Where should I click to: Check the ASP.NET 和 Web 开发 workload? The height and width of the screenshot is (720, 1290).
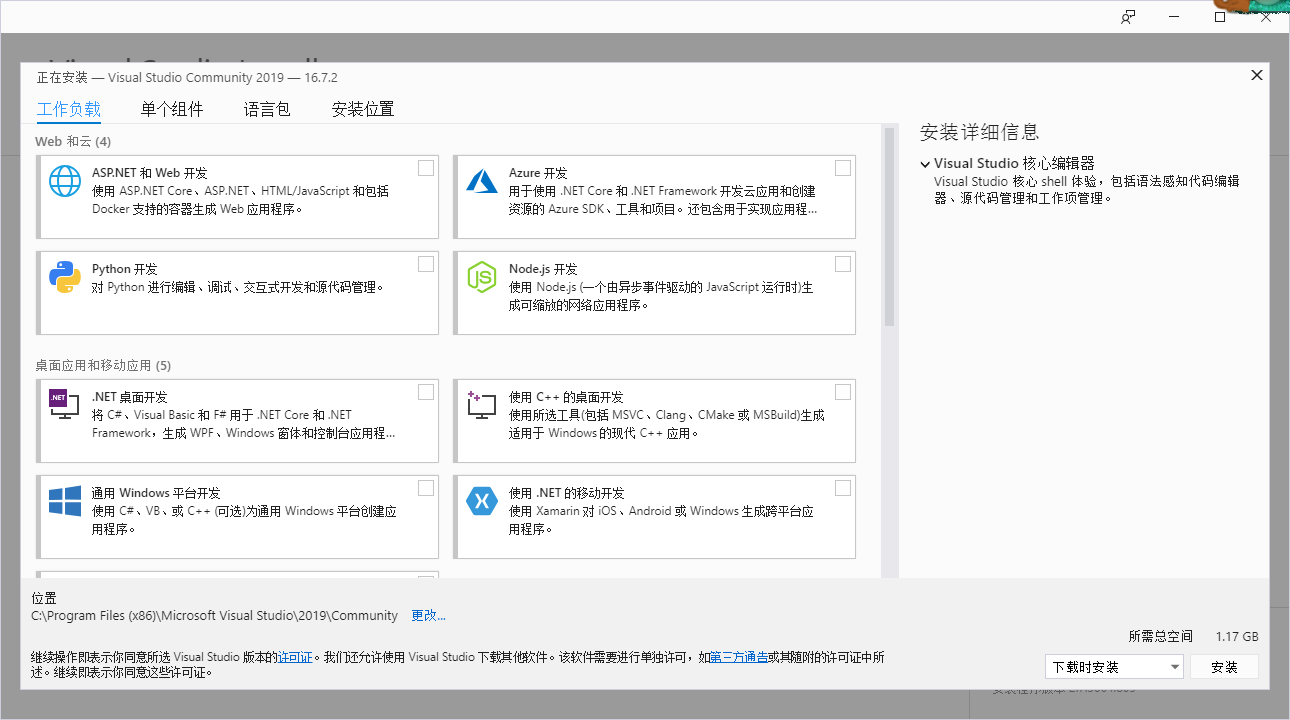coord(426,168)
